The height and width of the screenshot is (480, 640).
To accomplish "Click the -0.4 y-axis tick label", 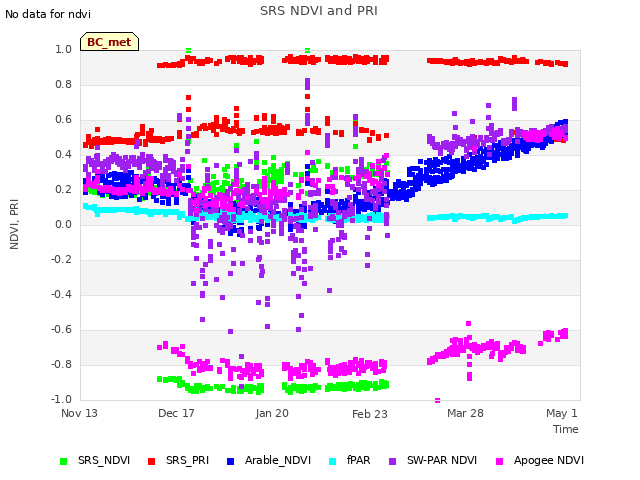I will [x=61, y=294].
